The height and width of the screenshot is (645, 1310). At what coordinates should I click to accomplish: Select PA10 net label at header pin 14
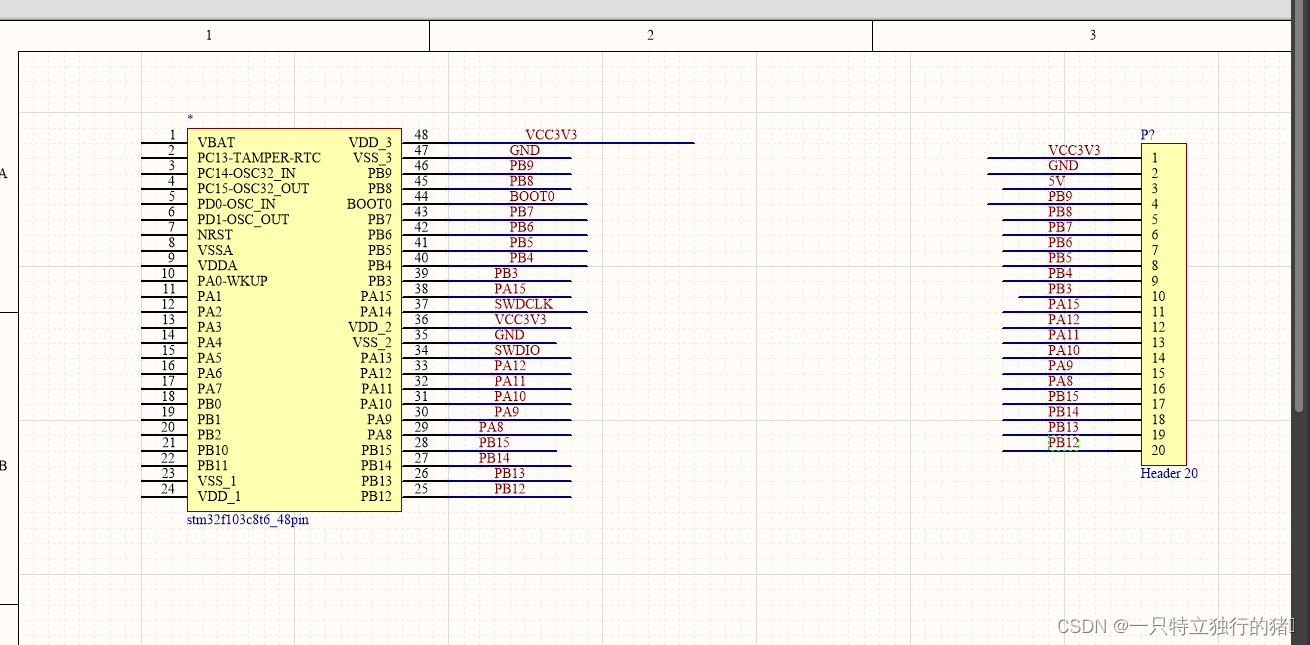point(1064,351)
